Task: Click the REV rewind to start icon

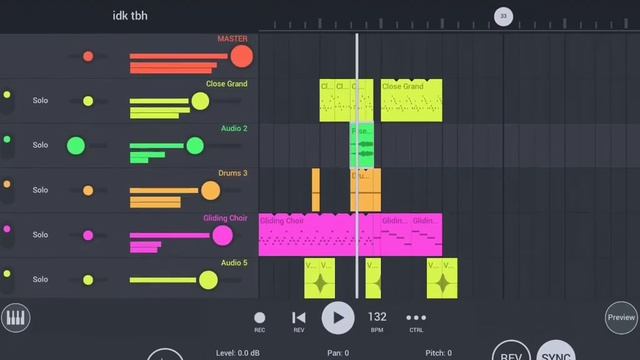Action: [299, 318]
